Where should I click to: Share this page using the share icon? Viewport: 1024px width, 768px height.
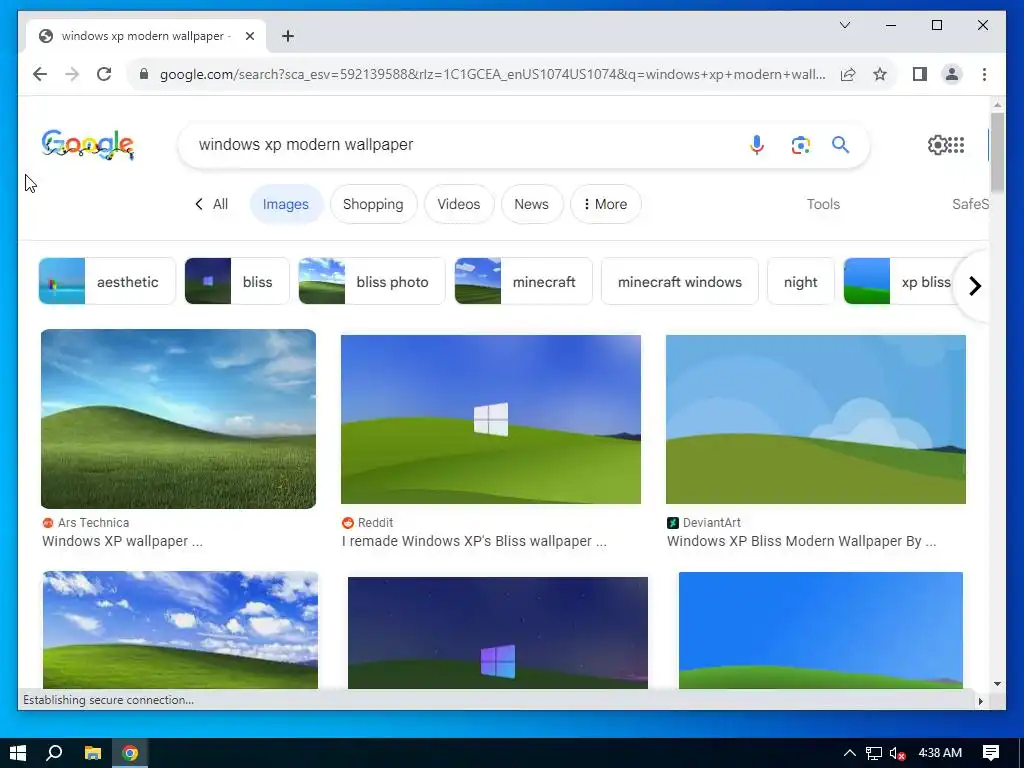pos(848,74)
